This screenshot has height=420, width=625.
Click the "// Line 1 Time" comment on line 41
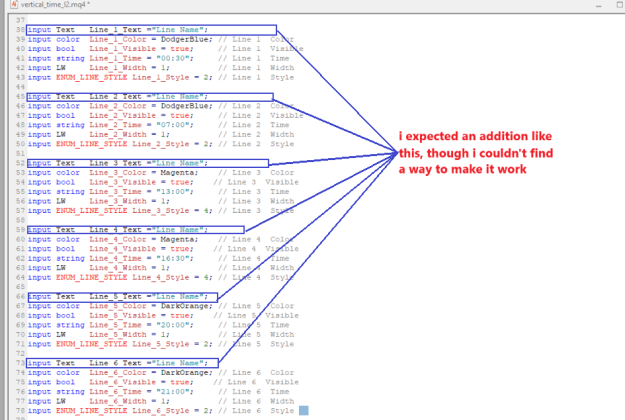pyautogui.click(x=254, y=59)
